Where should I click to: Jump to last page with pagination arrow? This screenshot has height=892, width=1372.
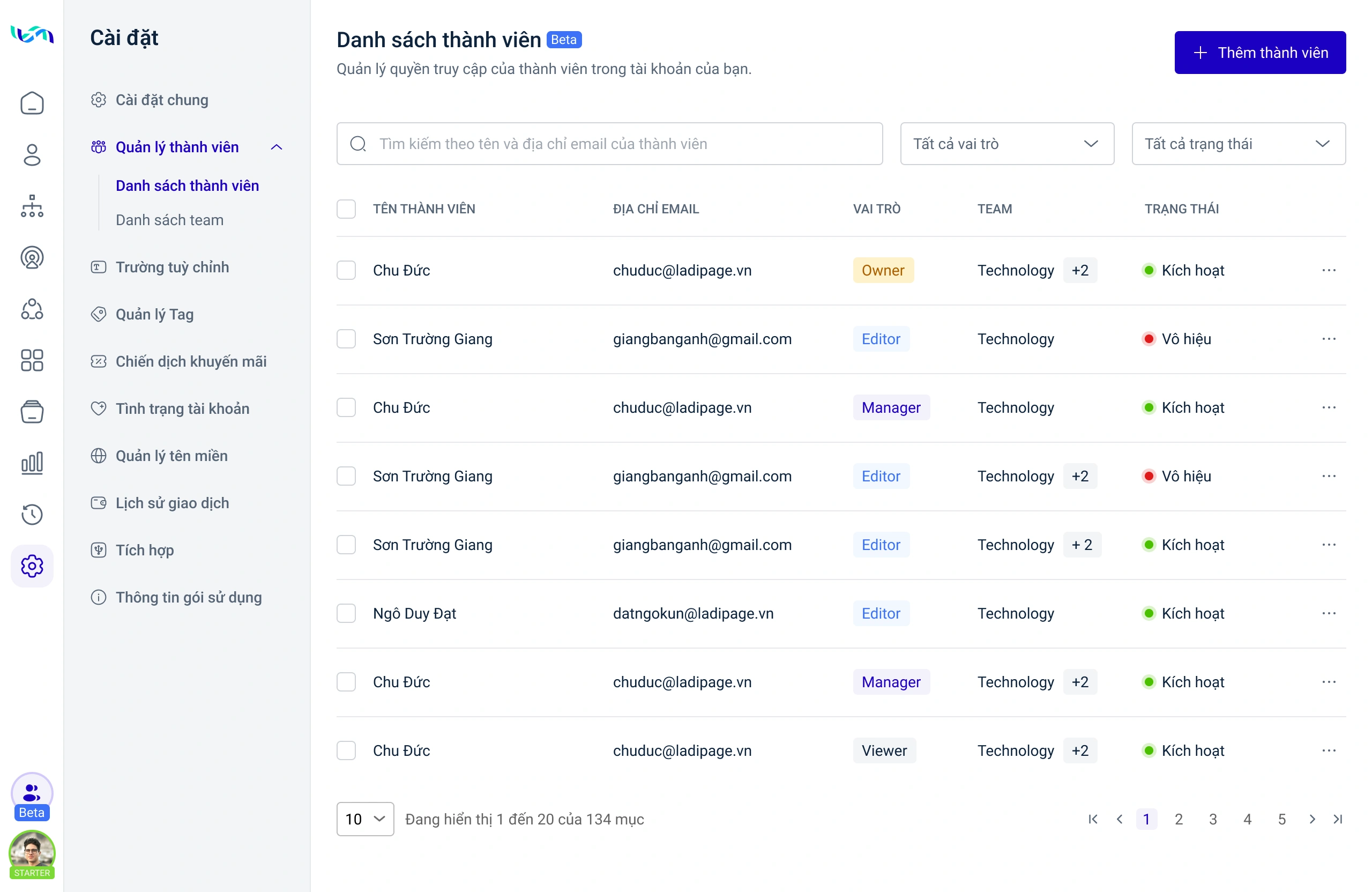click(1338, 819)
